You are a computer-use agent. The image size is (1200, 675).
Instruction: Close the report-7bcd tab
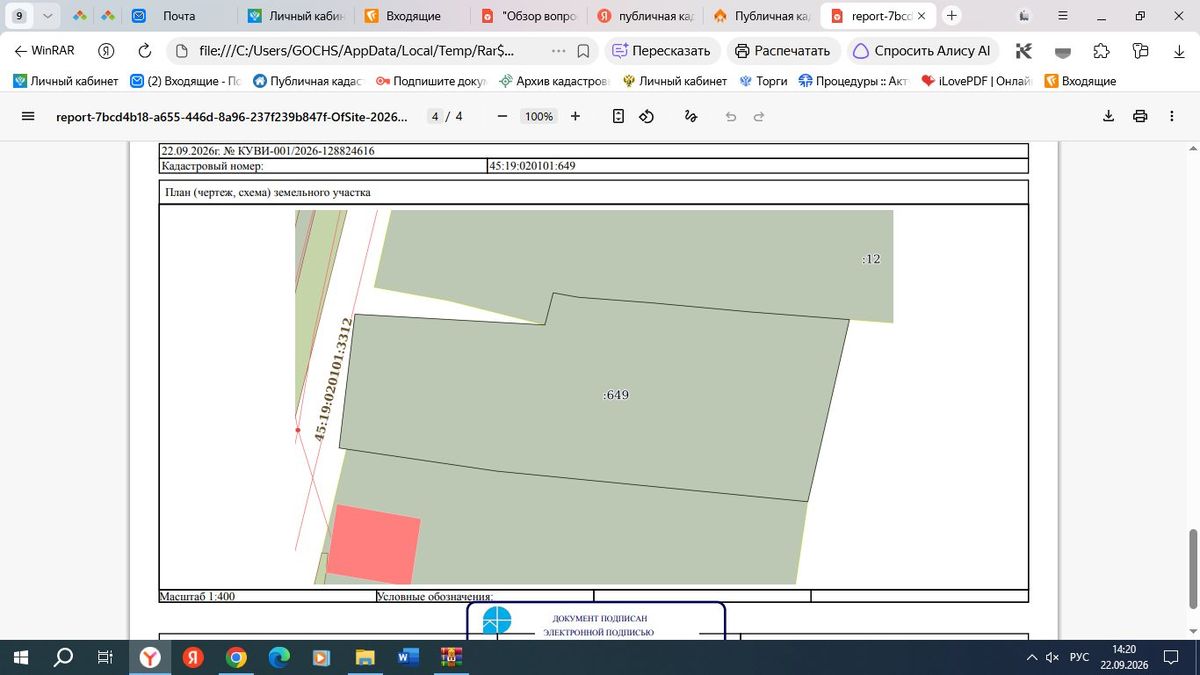[x=920, y=16]
